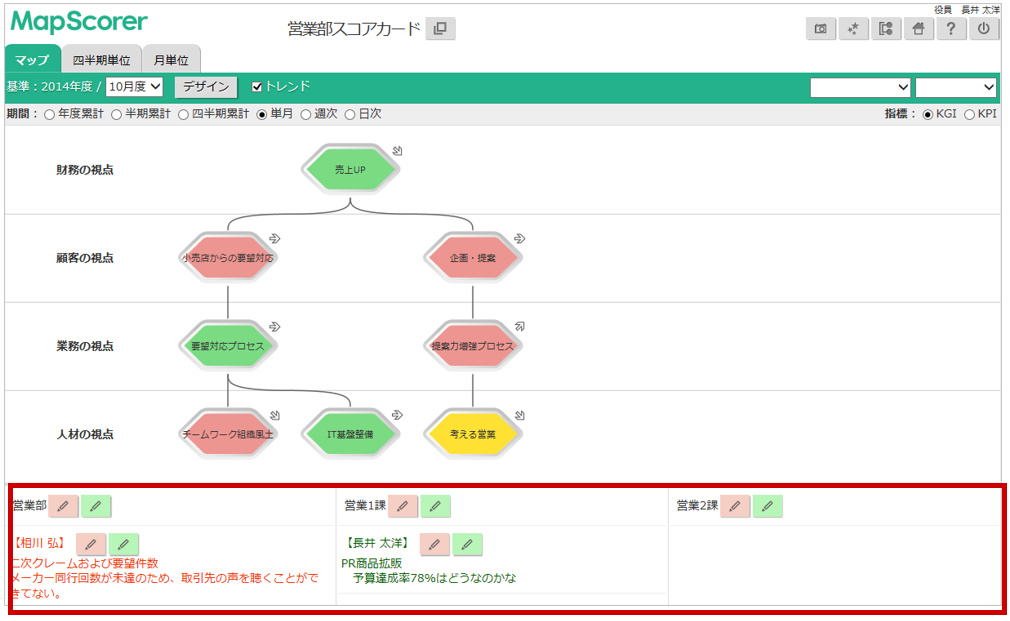Select the チームワーク組織風土 hexagon node
The width and height of the screenshot is (1010, 621).
(228, 434)
